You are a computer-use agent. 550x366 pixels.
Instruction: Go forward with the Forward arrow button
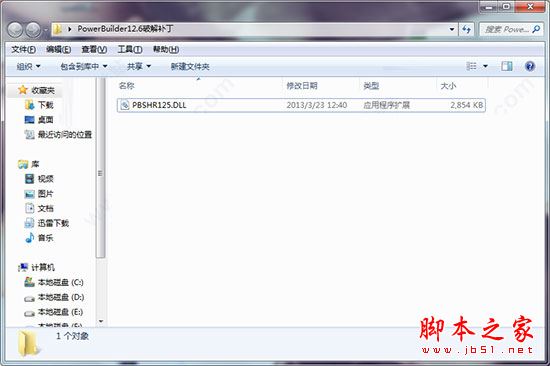tap(33, 30)
